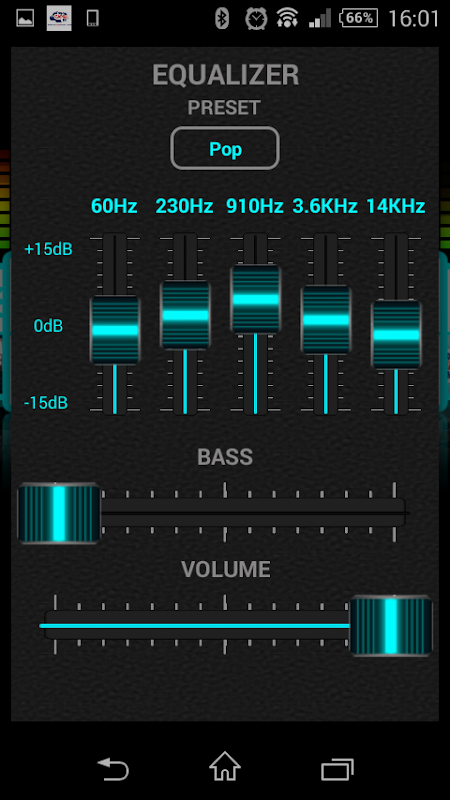Image resolution: width=450 pixels, height=800 pixels.
Task: Tap the 16:01 clock in status bar
Action: (x=414, y=19)
